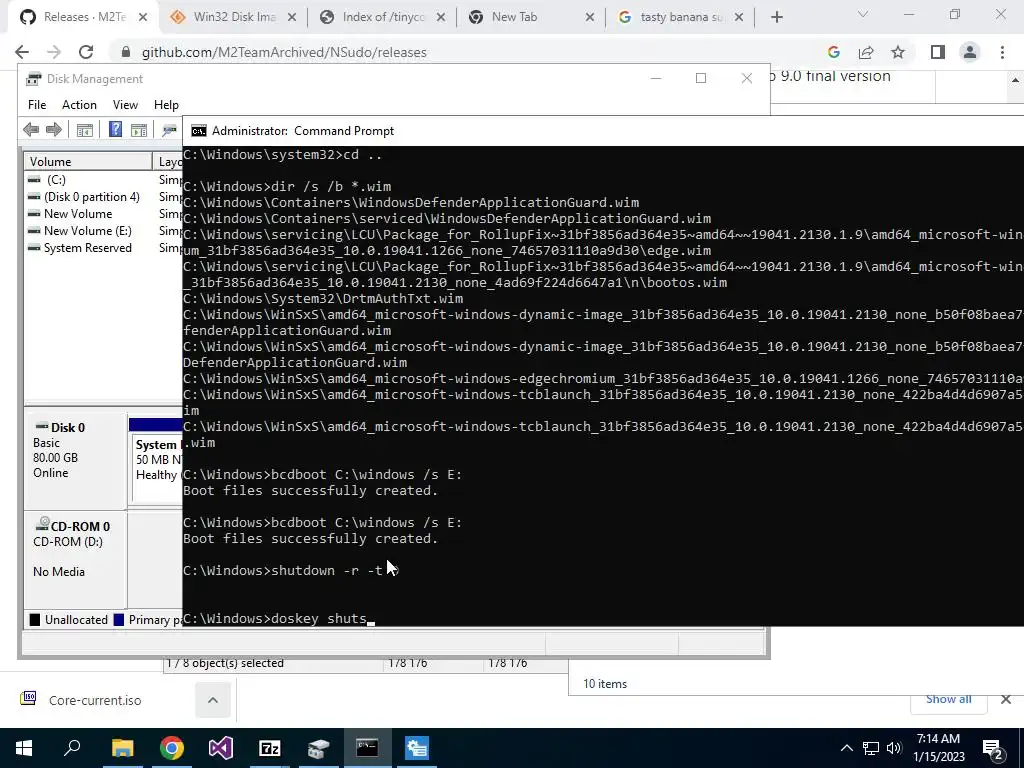
Task: Open a new browser tab with plus
Action: point(776,18)
